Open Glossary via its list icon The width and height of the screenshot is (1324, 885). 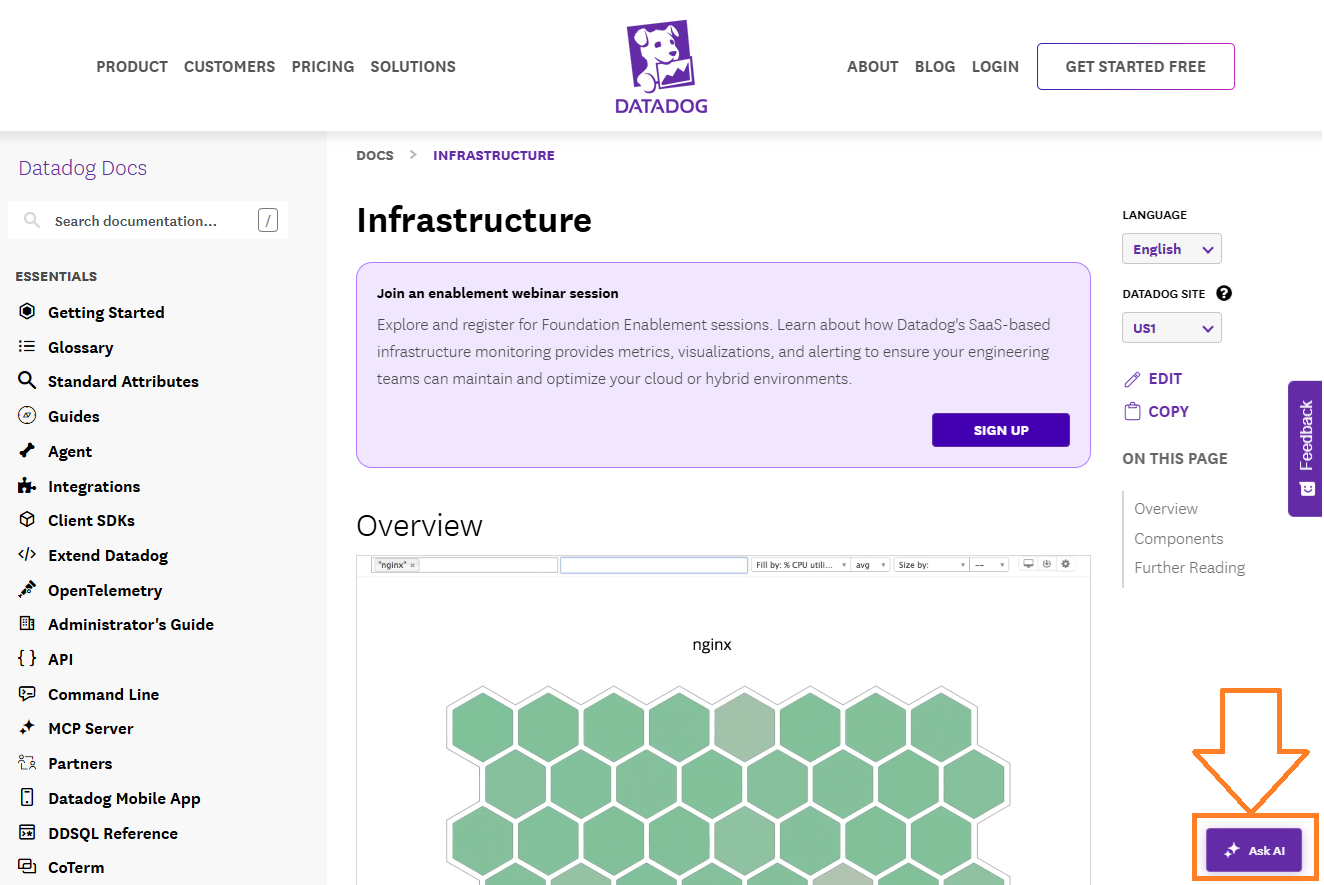[27, 347]
